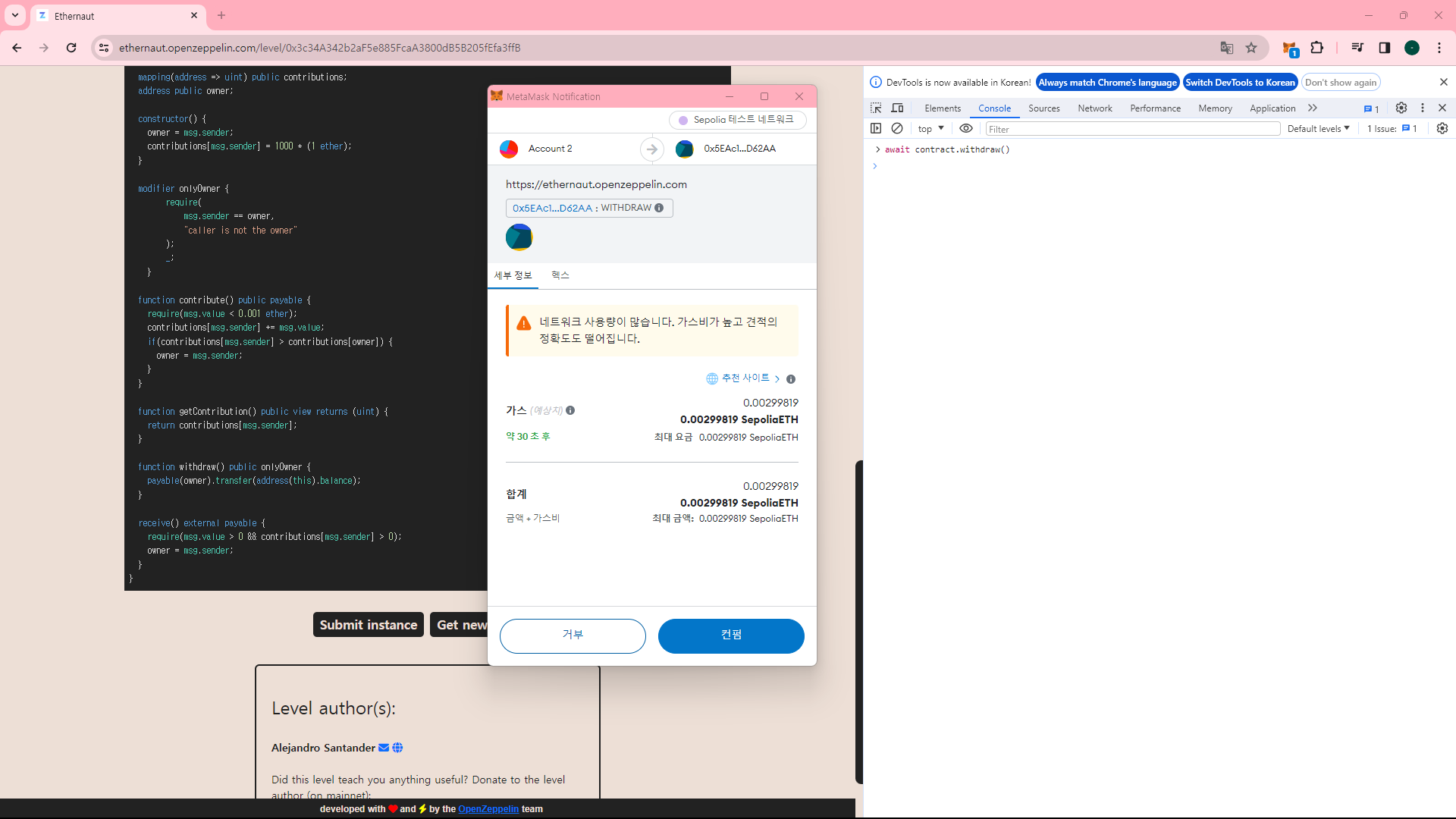1456x819 pixels.
Task: Open the Default levels dropdown
Action: tap(1319, 129)
